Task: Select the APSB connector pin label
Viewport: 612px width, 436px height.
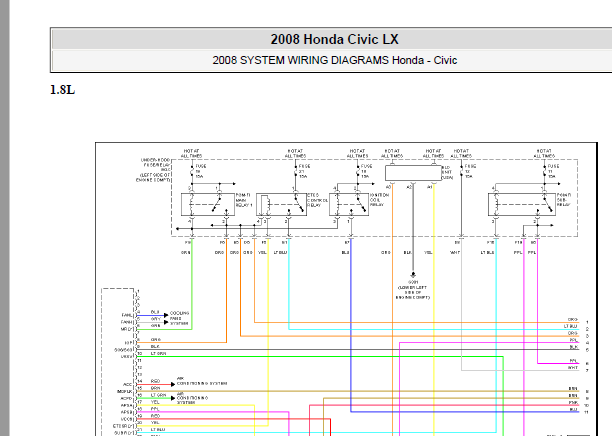Action: [x=127, y=412]
